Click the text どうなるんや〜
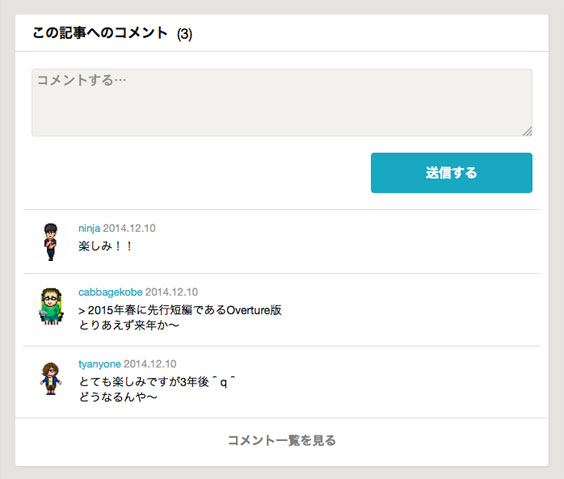This screenshot has width=564, height=479. 118,397
